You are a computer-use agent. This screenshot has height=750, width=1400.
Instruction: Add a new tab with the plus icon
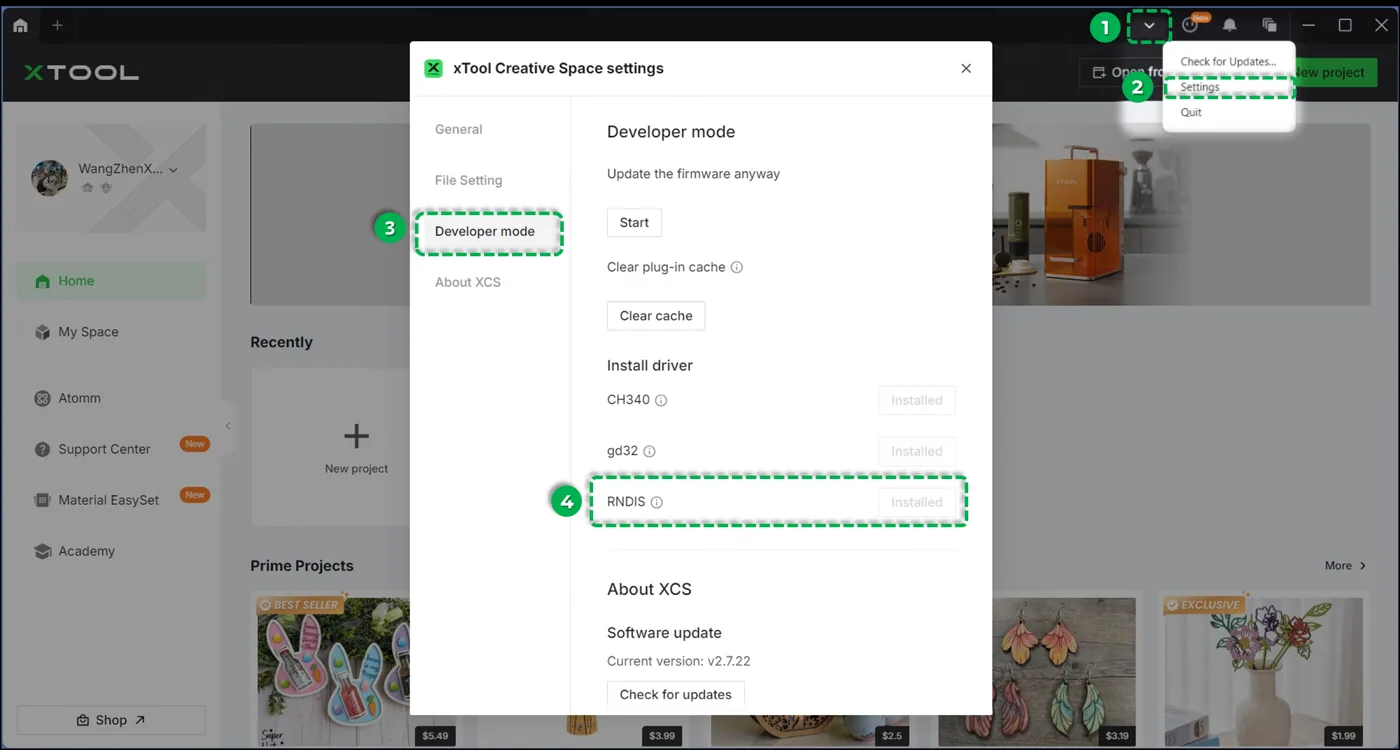pos(57,25)
